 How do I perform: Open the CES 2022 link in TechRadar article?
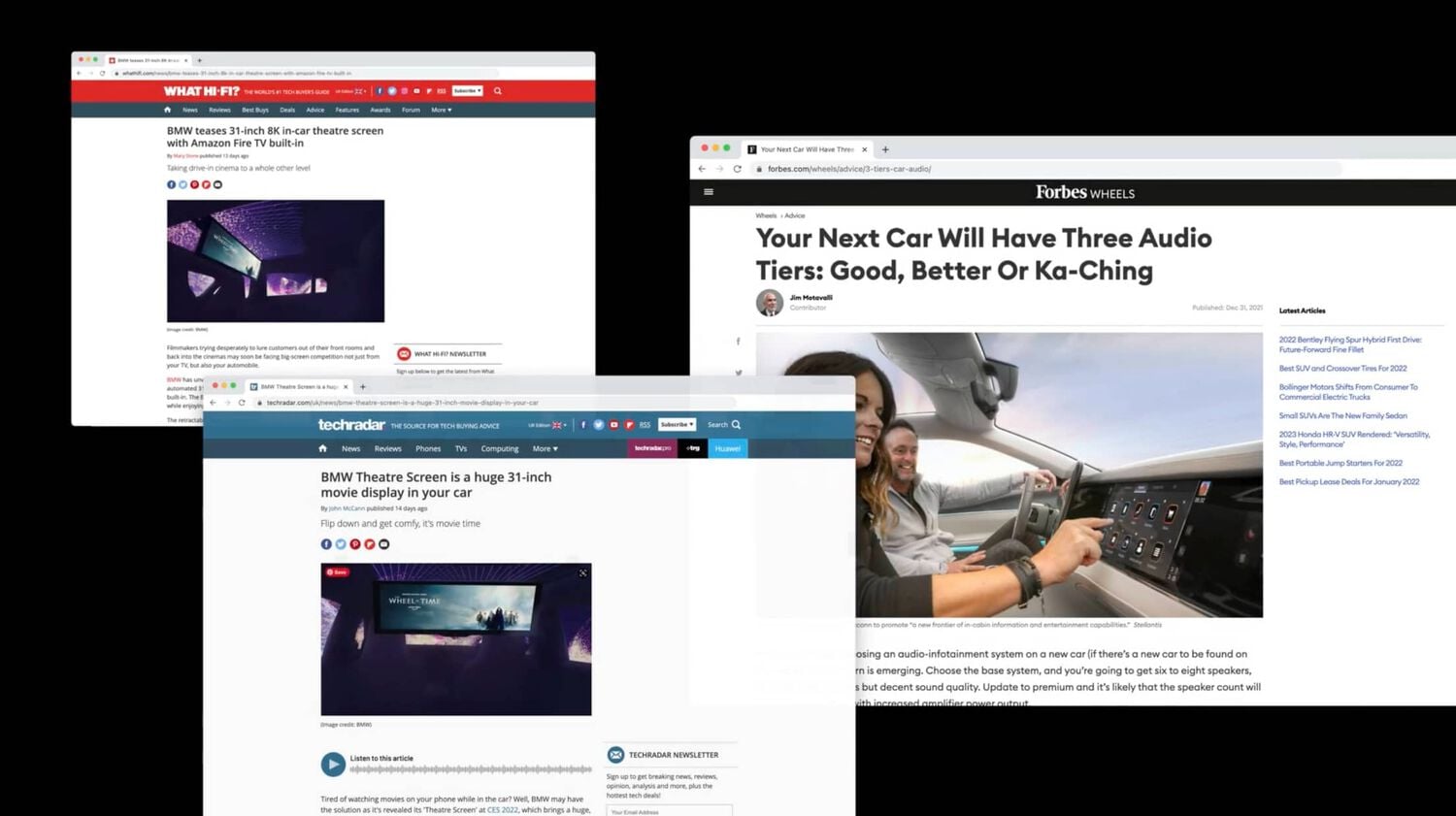pos(503,810)
